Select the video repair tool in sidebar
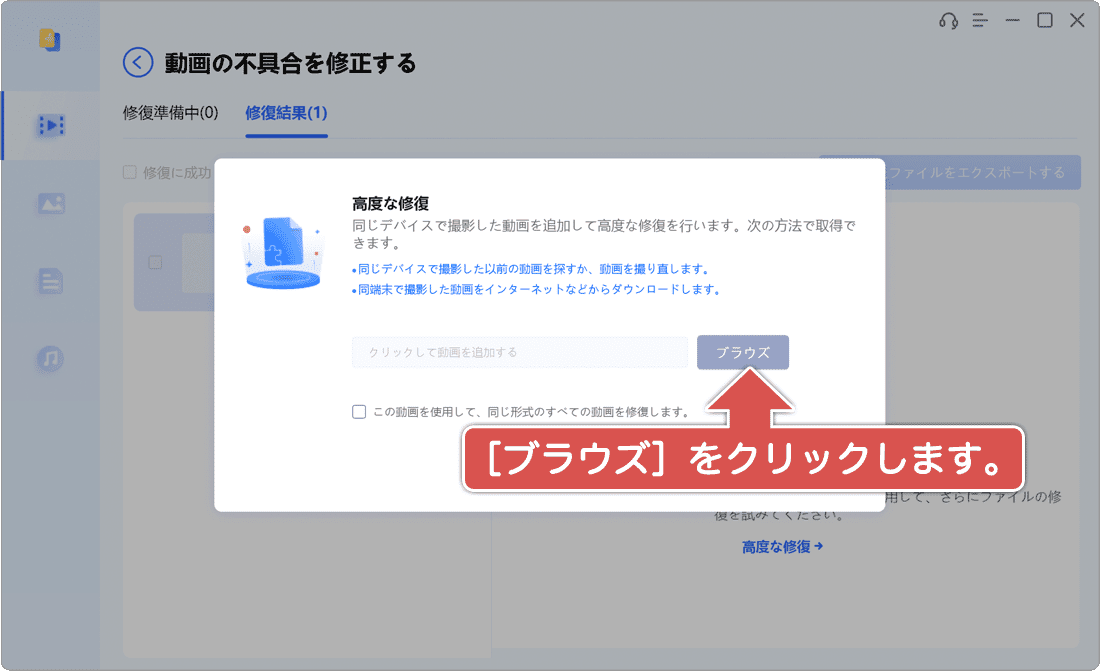 pyautogui.click(x=52, y=125)
